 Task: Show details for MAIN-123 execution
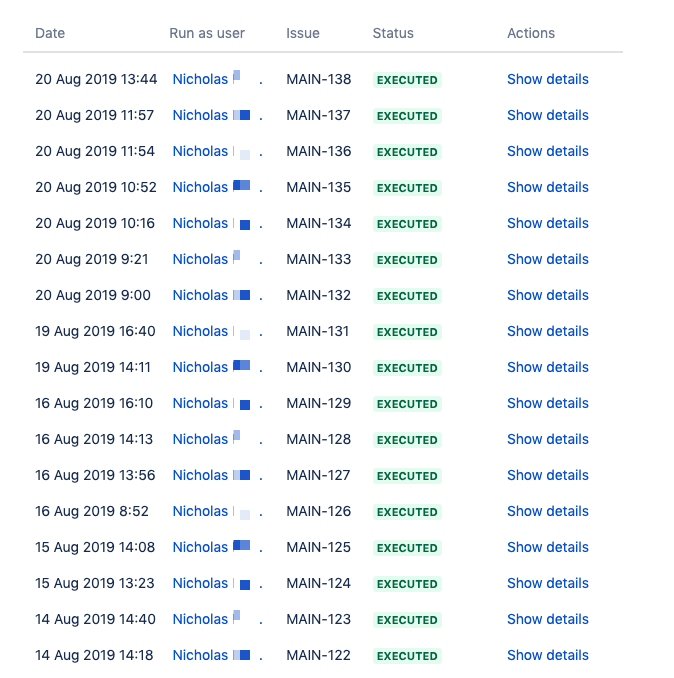[x=547, y=619]
